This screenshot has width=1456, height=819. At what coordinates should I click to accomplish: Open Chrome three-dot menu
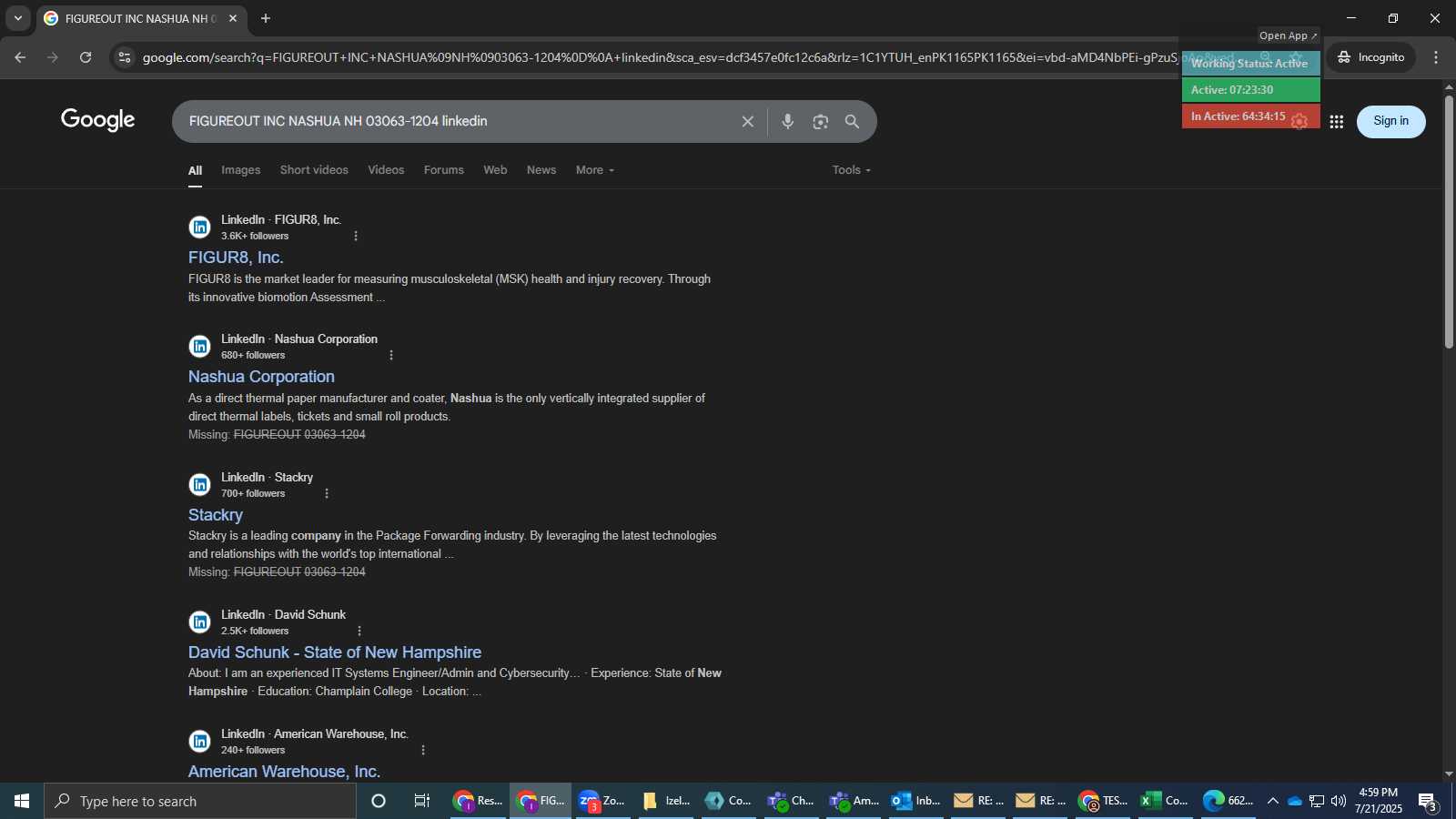1436,57
